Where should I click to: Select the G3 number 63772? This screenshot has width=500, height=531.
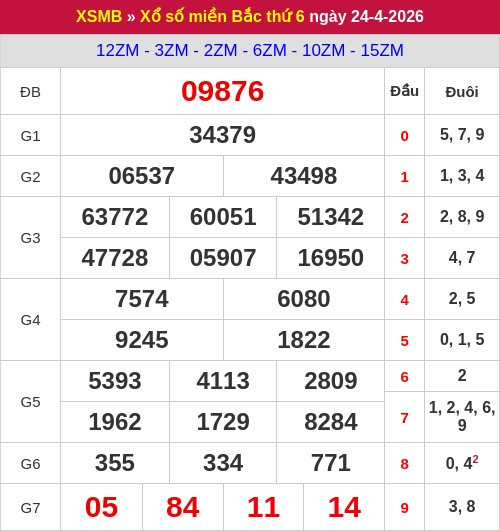coord(115,217)
